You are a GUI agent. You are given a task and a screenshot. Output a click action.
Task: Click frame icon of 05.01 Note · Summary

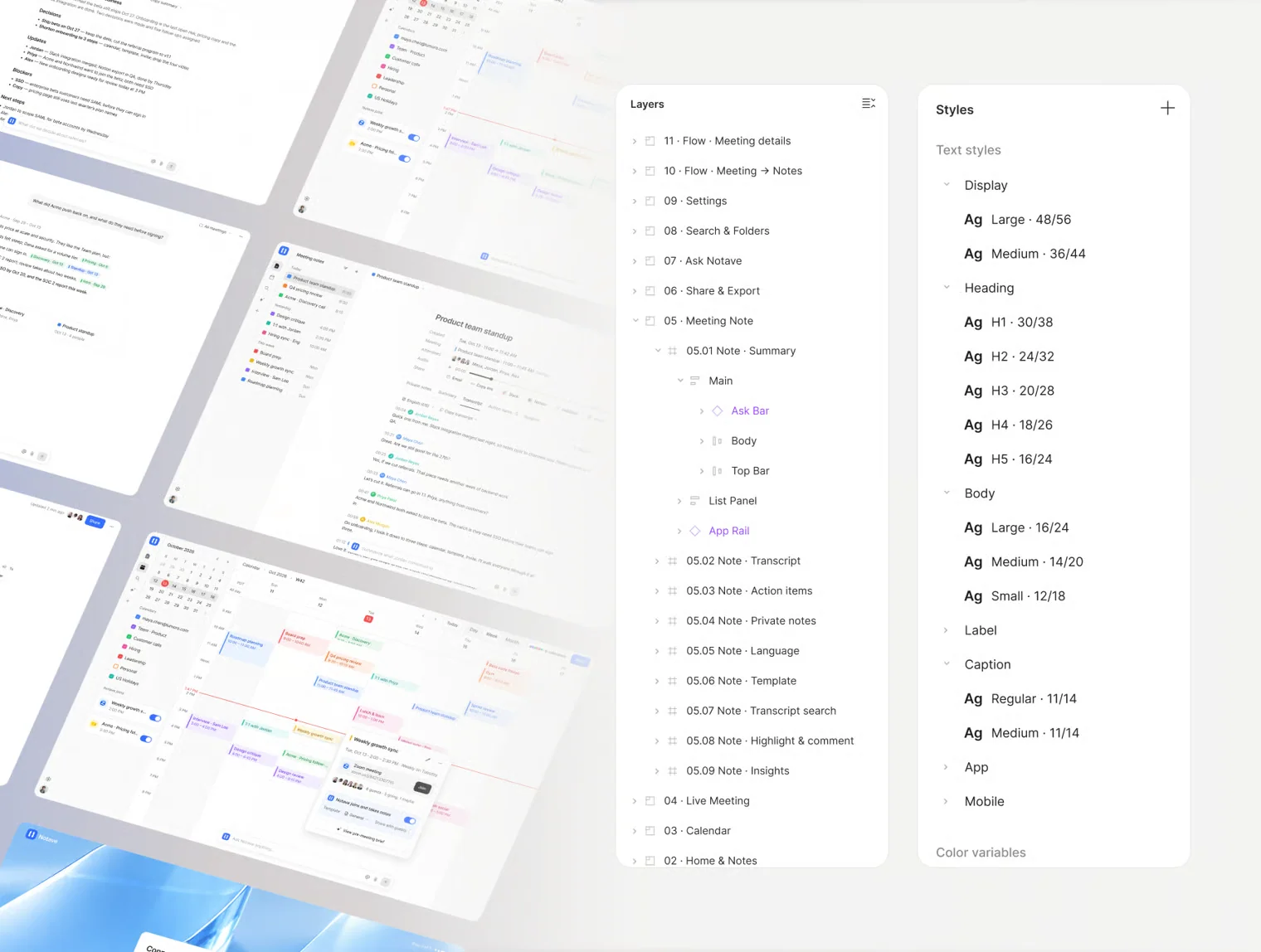(x=673, y=351)
